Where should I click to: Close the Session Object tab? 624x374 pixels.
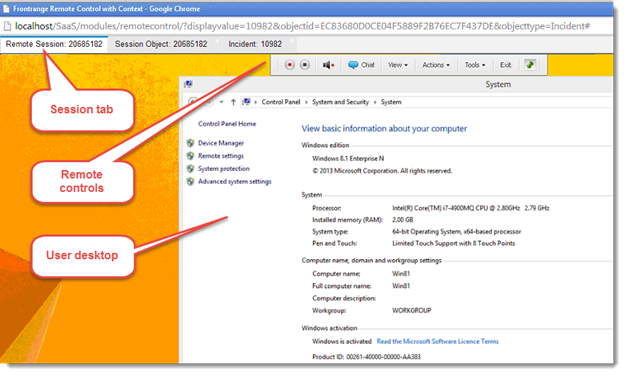(x=217, y=41)
